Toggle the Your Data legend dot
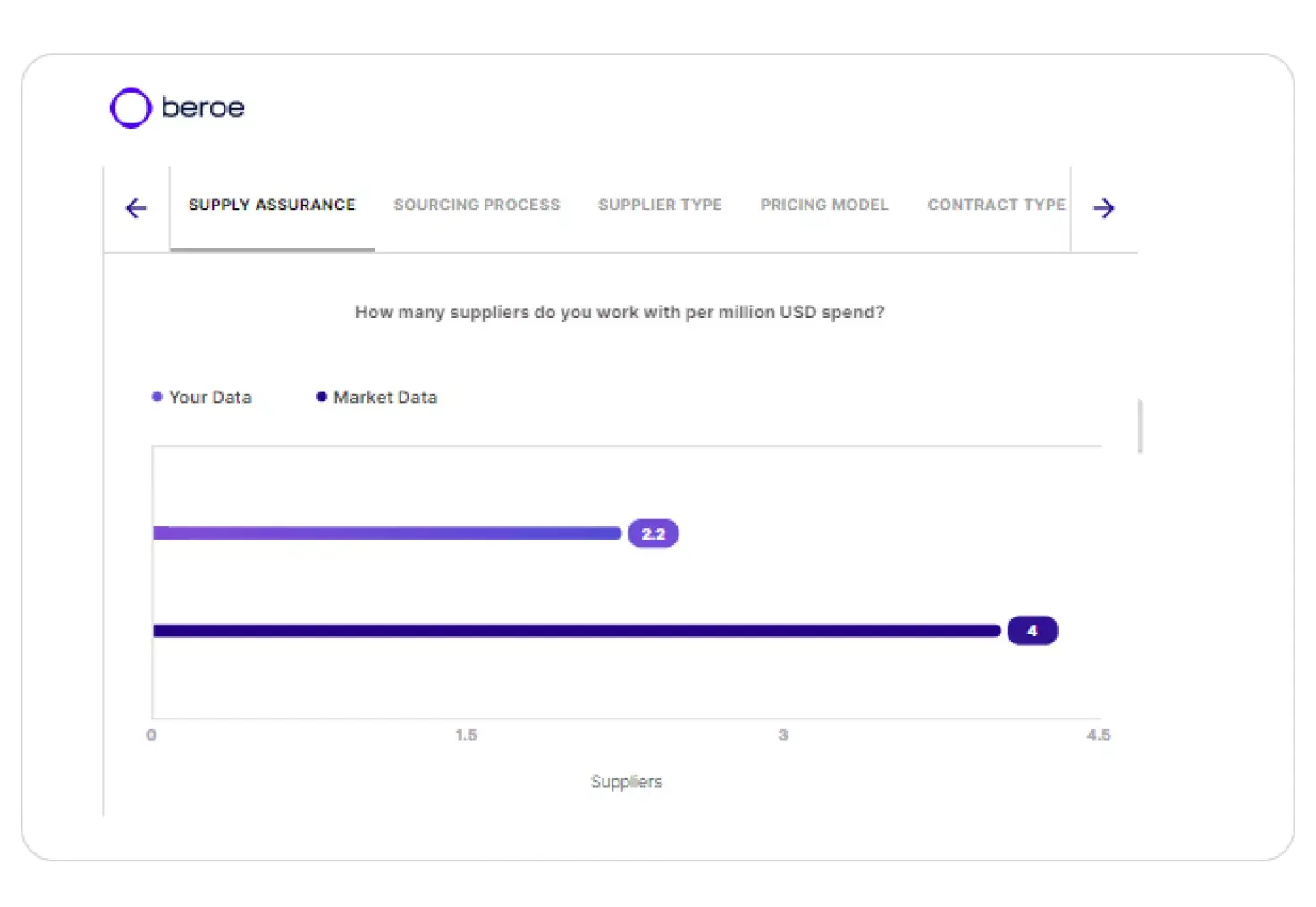 [x=157, y=397]
